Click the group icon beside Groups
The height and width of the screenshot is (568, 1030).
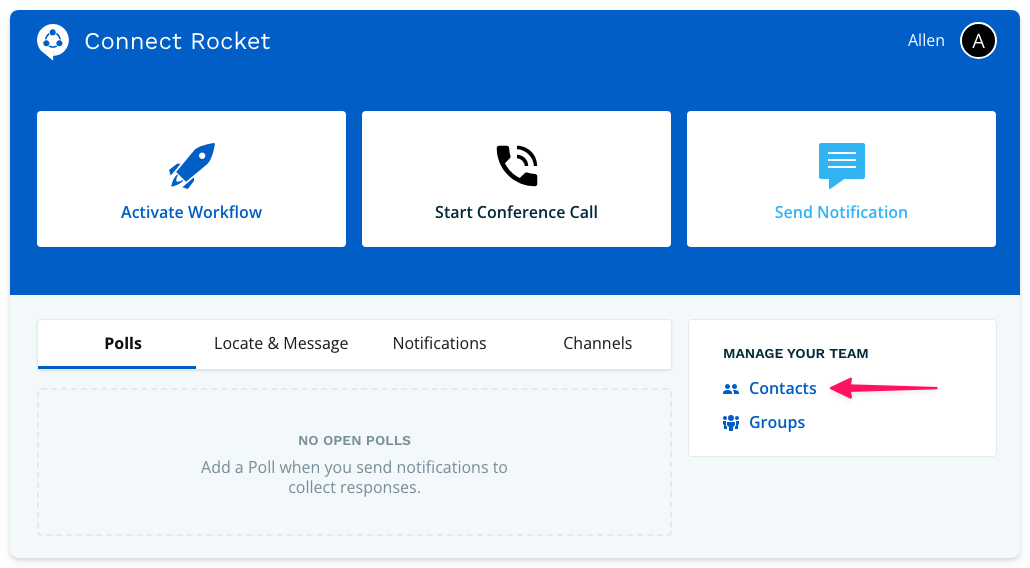coord(730,423)
